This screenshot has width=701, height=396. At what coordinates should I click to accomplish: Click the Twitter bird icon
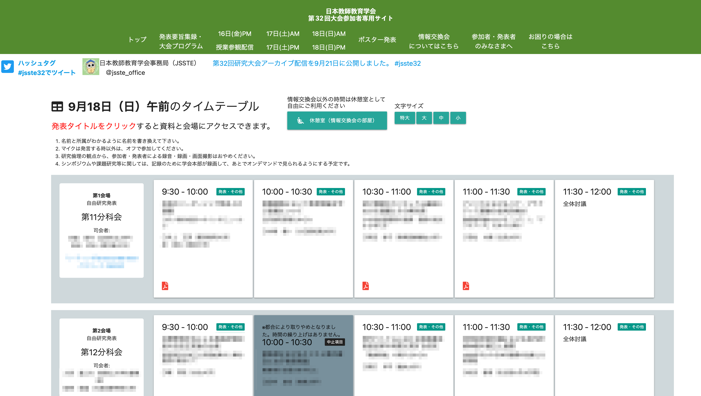[8, 67]
